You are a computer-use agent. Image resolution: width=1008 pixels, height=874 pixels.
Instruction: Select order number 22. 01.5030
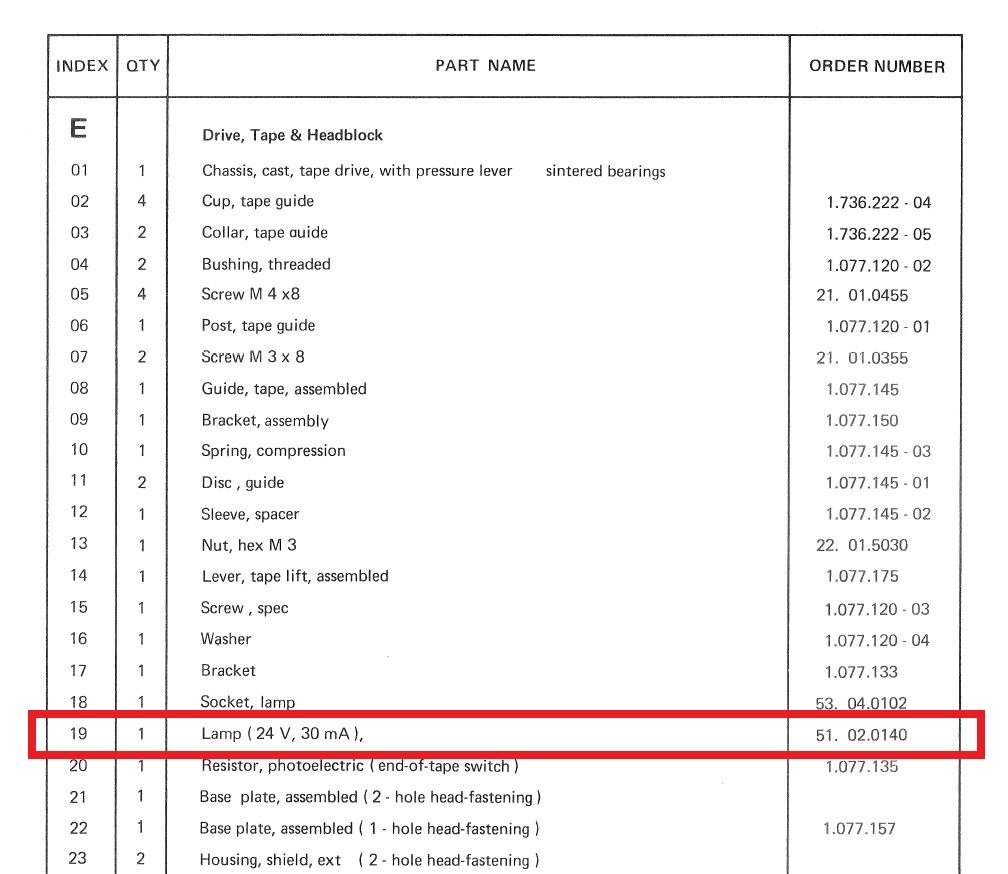[x=862, y=546]
